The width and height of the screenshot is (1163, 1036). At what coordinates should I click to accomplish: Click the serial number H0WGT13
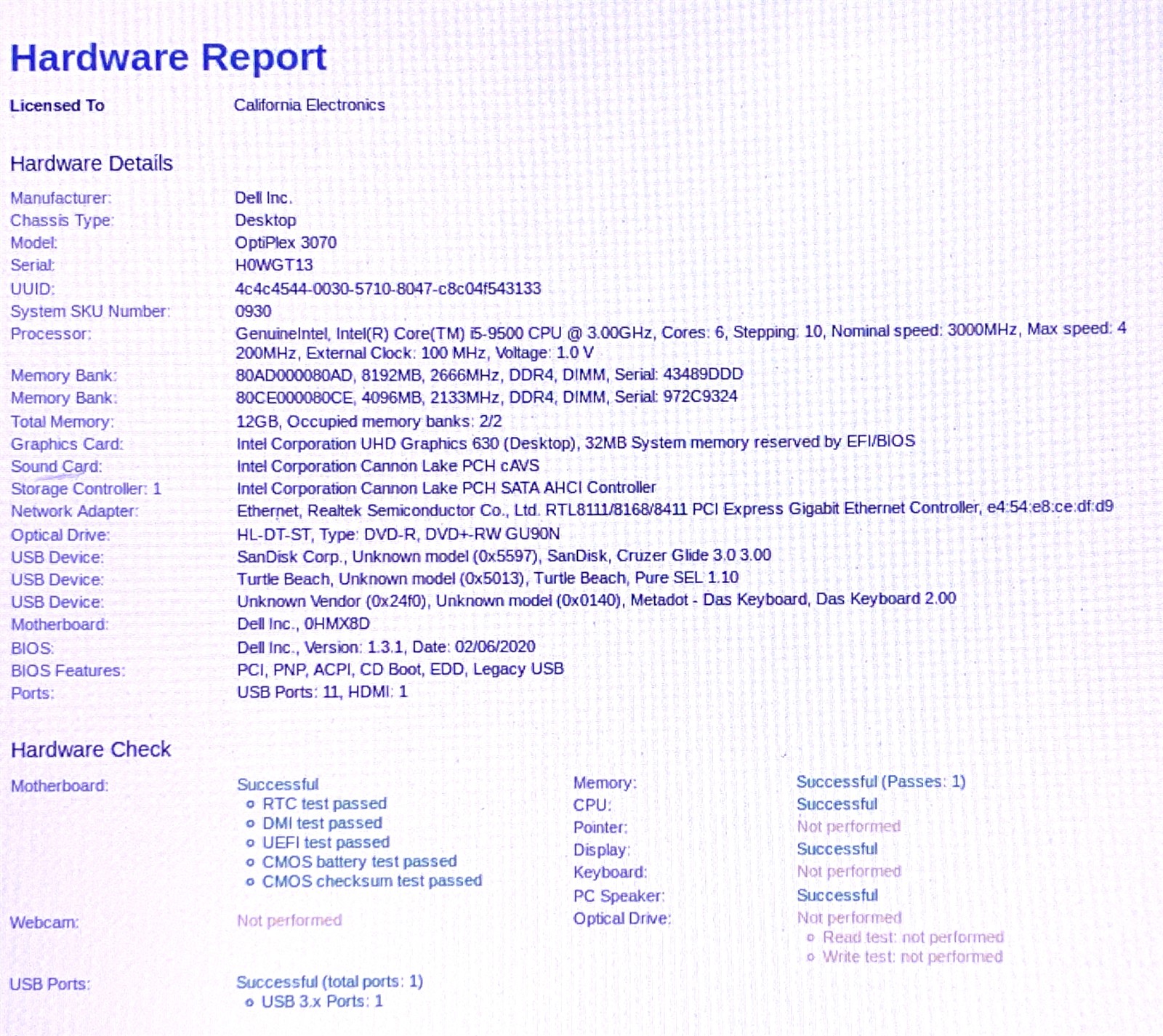(x=274, y=265)
